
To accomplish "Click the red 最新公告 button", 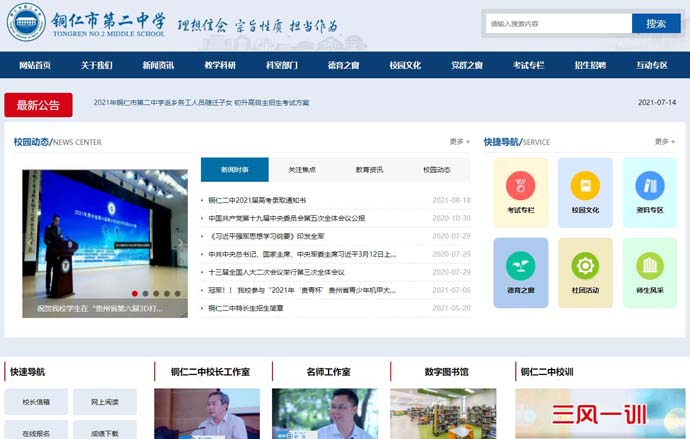I will pyautogui.click(x=38, y=105).
